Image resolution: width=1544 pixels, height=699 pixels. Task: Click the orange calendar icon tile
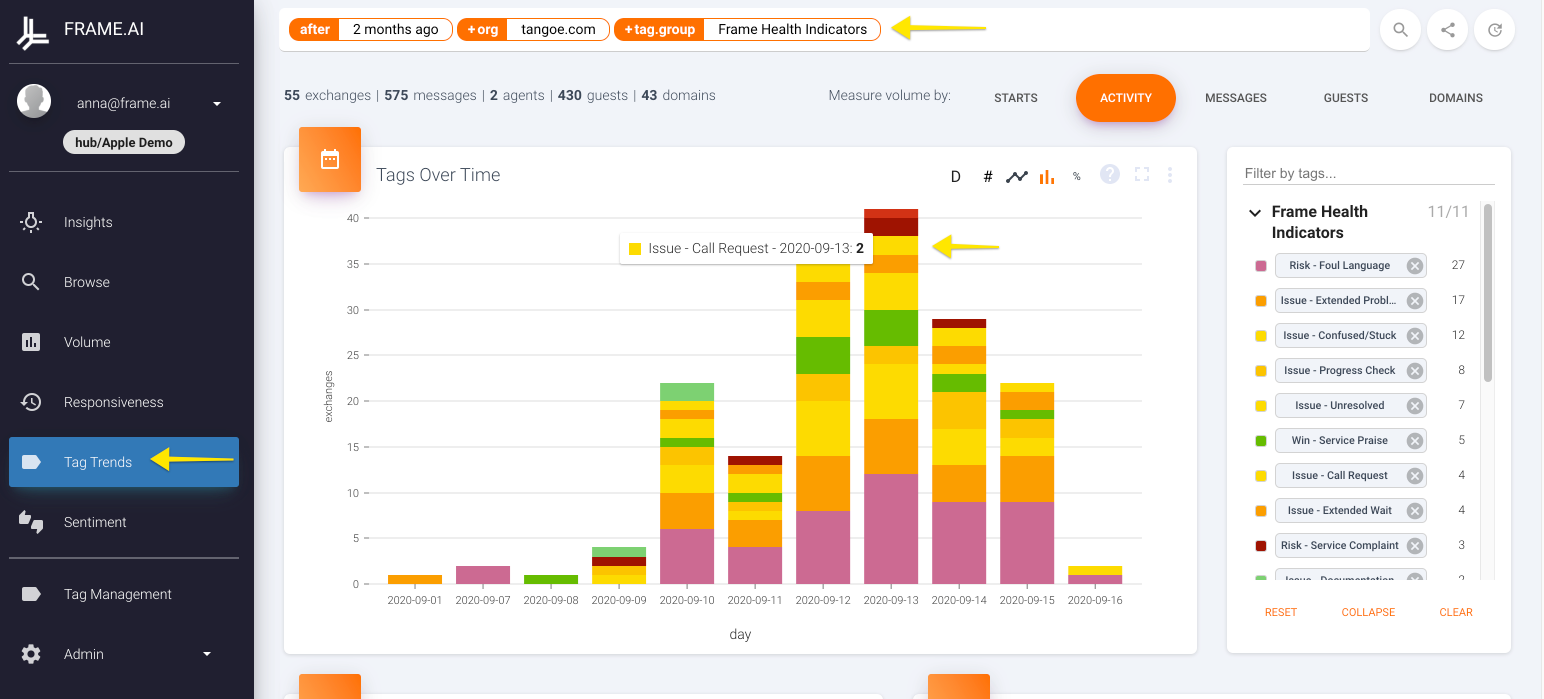click(x=330, y=159)
